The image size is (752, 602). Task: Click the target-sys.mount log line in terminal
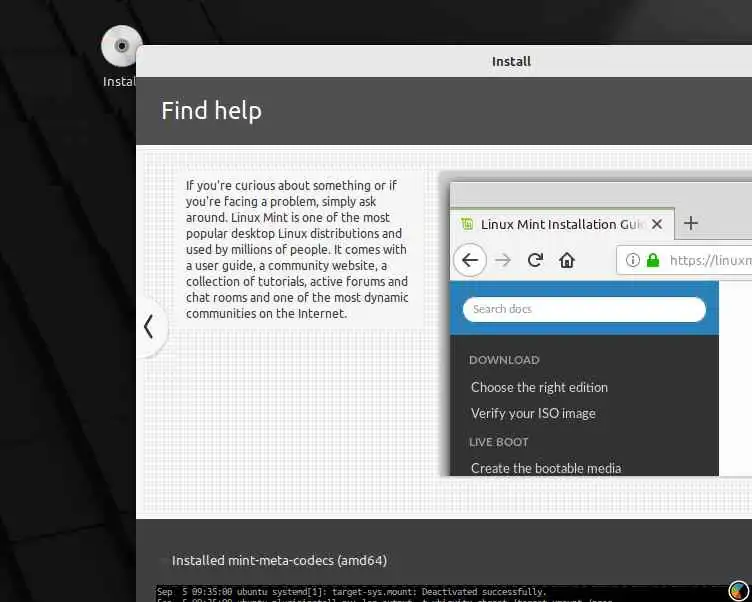click(x=352, y=591)
